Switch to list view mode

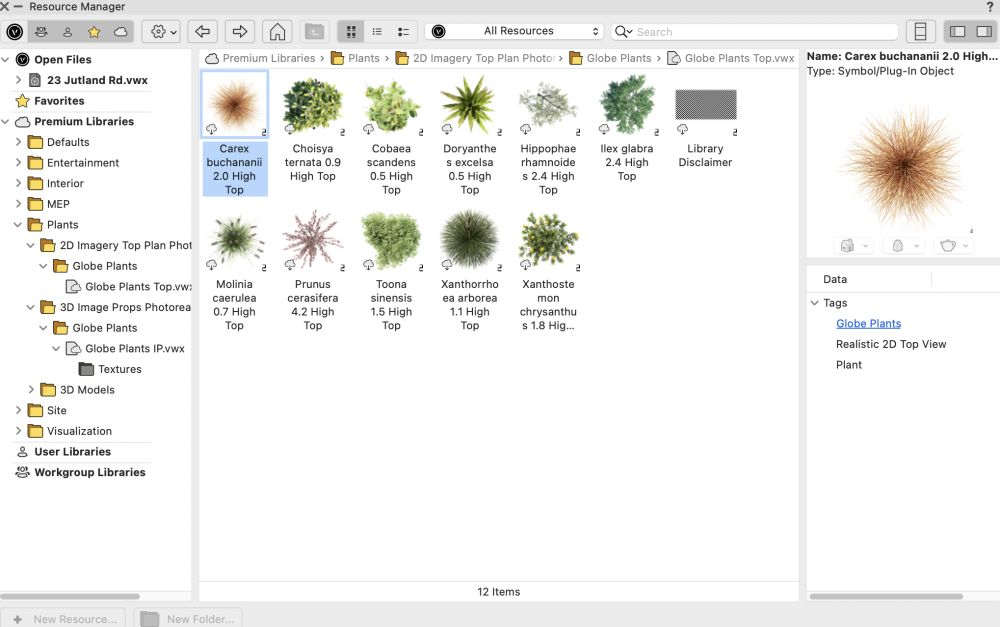[x=377, y=32]
